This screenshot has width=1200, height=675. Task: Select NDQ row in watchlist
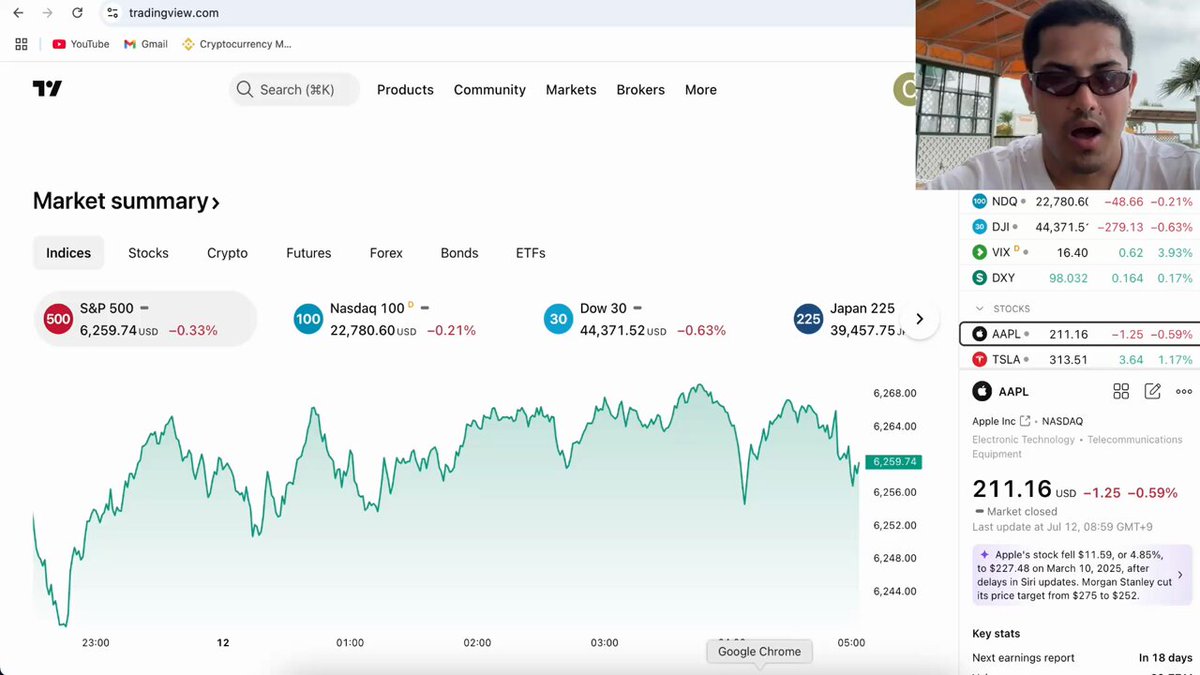pyautogui.click(x=1080, y=201)
